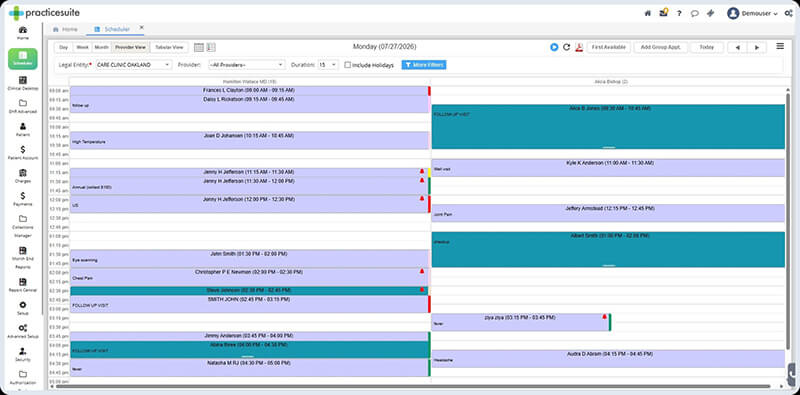Image resolution: width=800 pixels, height=395 pixels.
Task: Select Audra D Abram 04:15 PM appointment
Action: point(608,359)
